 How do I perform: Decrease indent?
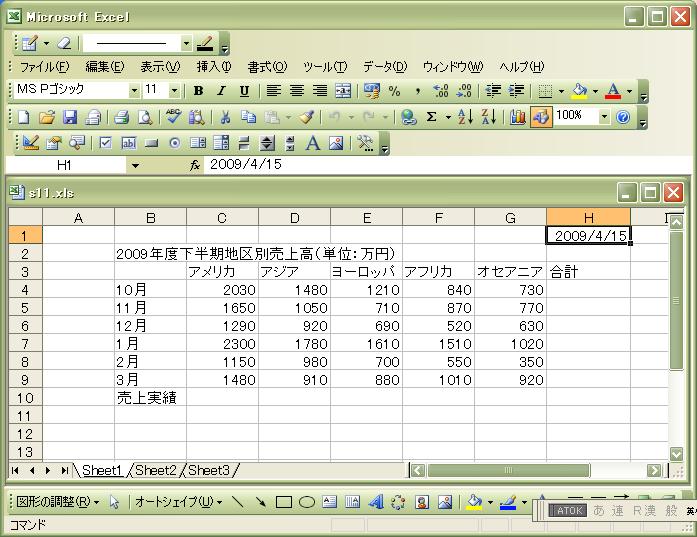[493, 91]
